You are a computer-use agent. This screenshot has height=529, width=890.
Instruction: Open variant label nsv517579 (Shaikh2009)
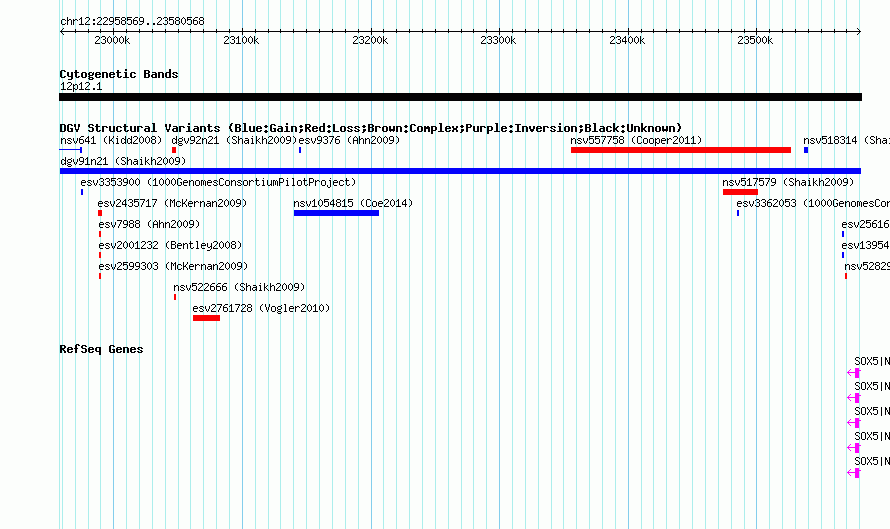788,182
